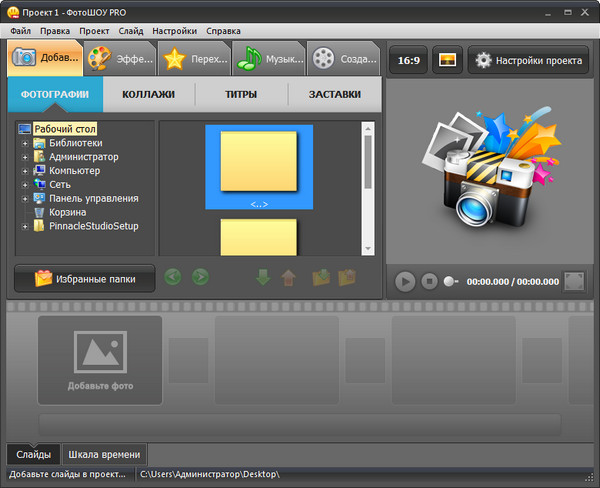Open the Эффекты tab with palette icon
600x488 pixels.
119,59
